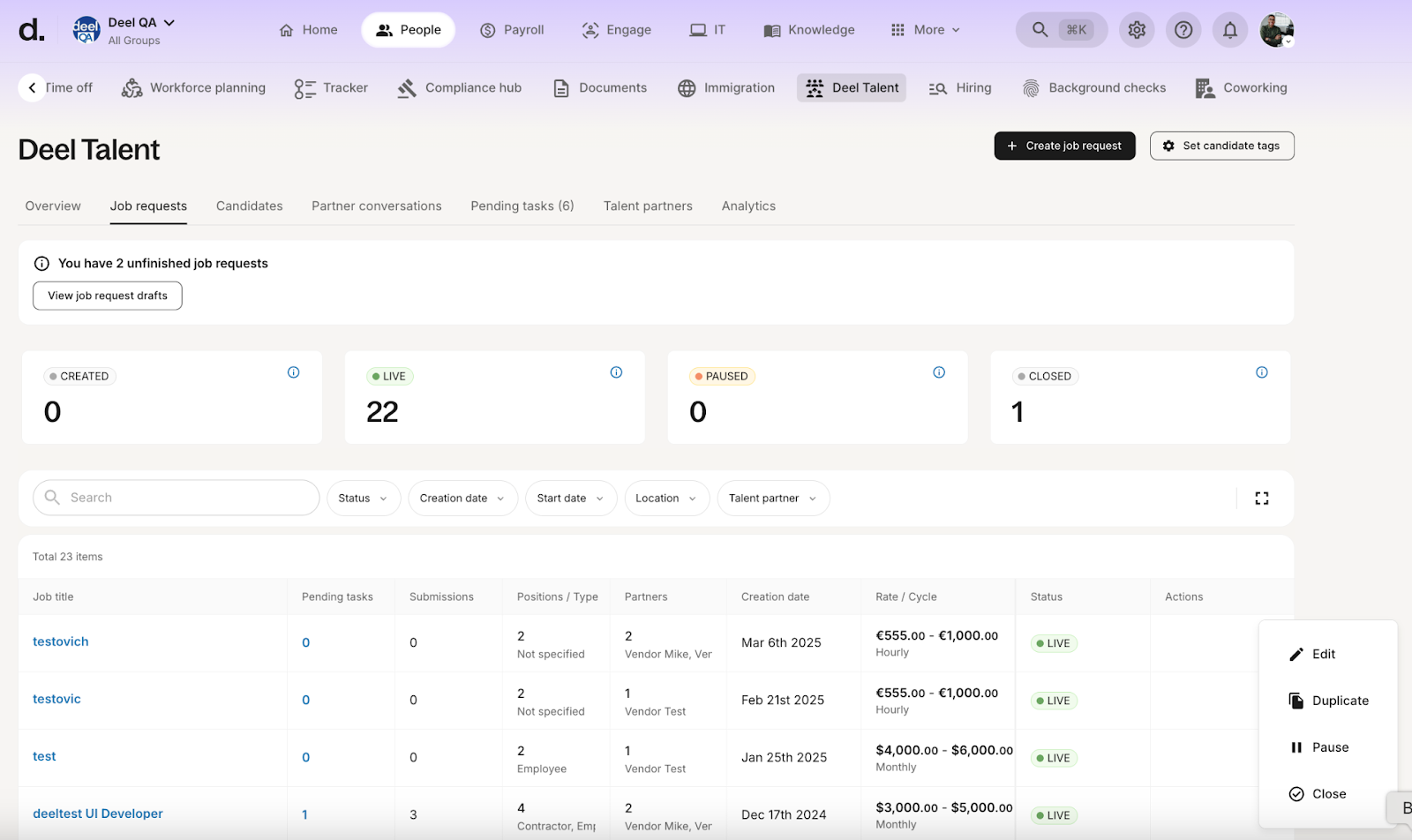Click the Deel logo icon
Image resolution: width=1412 pixels, height=840 pixels.
tap(32, 30)
